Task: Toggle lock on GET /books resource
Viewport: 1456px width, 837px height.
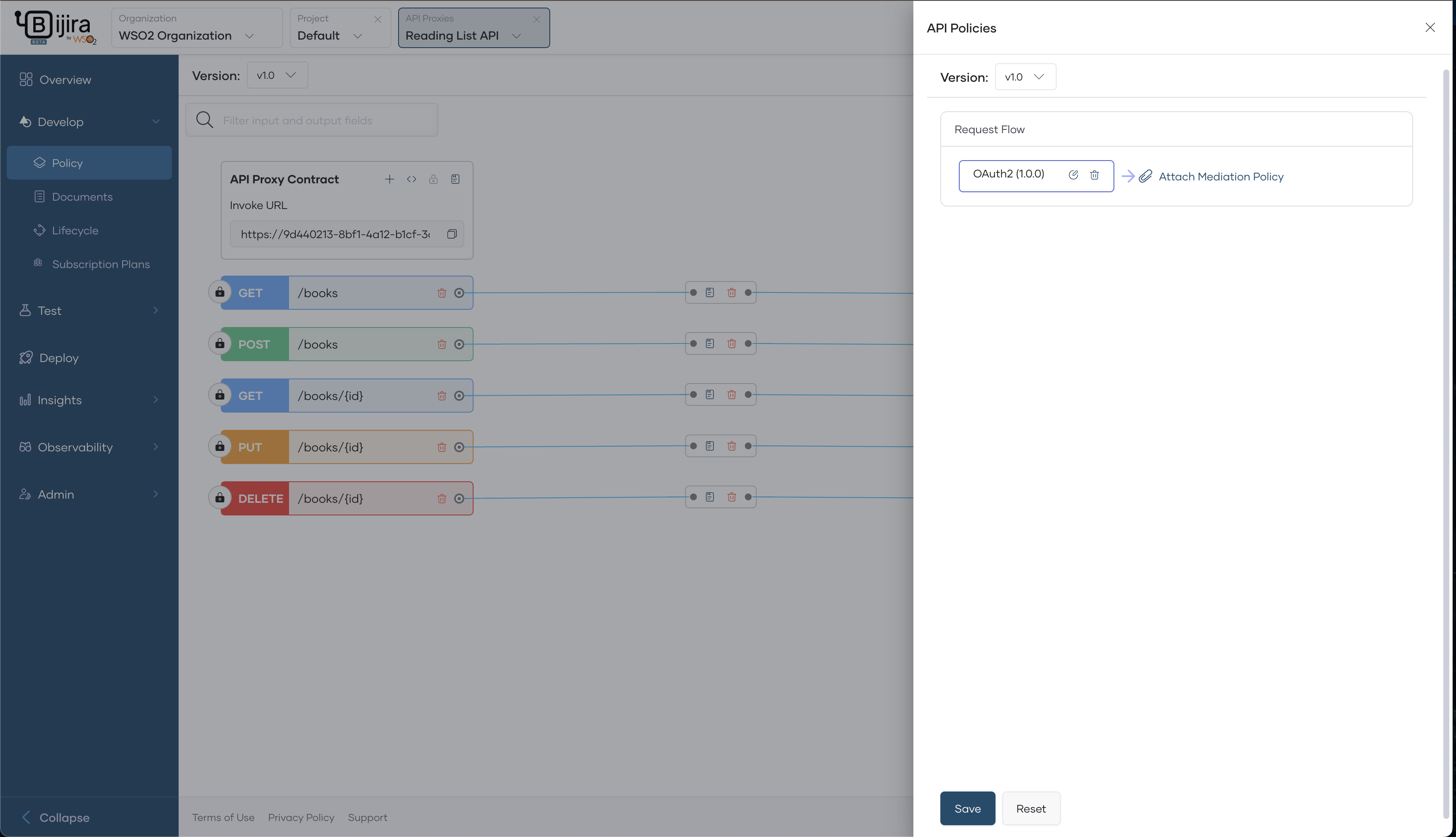Action: (219, 292)
